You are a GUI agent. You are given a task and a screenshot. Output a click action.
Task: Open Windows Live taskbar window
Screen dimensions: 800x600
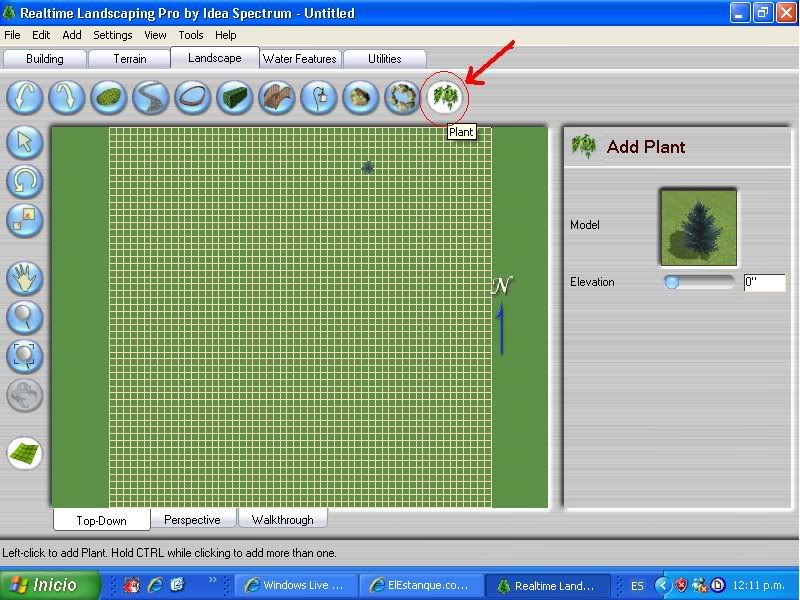295,585
